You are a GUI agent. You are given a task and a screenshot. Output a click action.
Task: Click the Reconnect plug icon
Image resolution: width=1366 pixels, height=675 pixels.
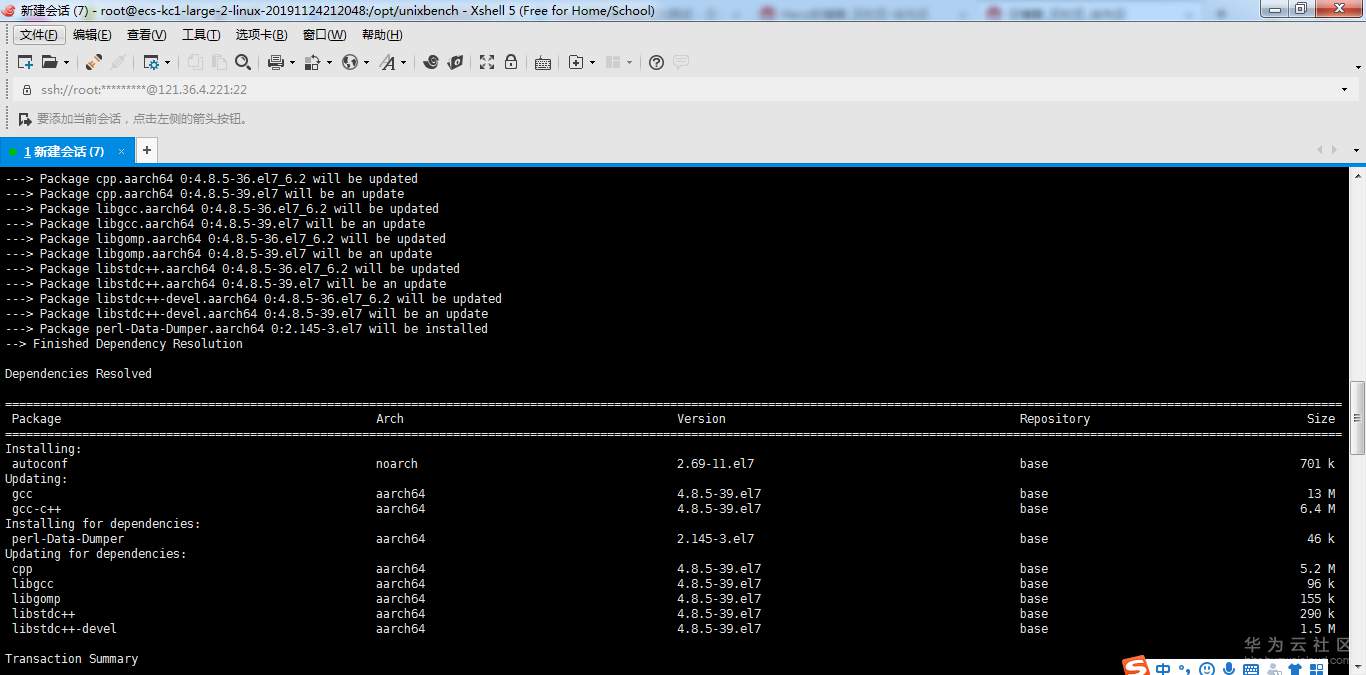[x=93, y=62]
